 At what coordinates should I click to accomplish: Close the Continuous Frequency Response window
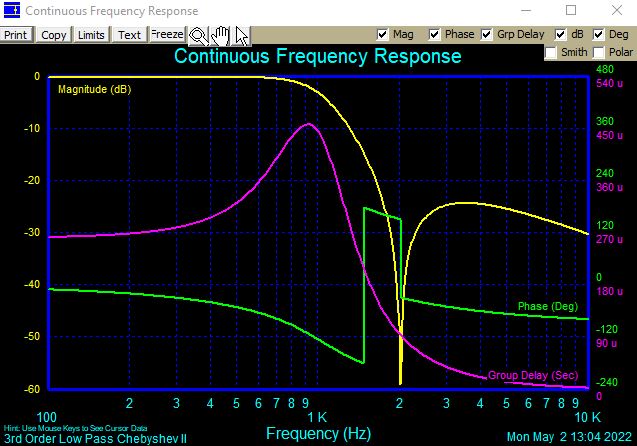click(x=617, y=10)
